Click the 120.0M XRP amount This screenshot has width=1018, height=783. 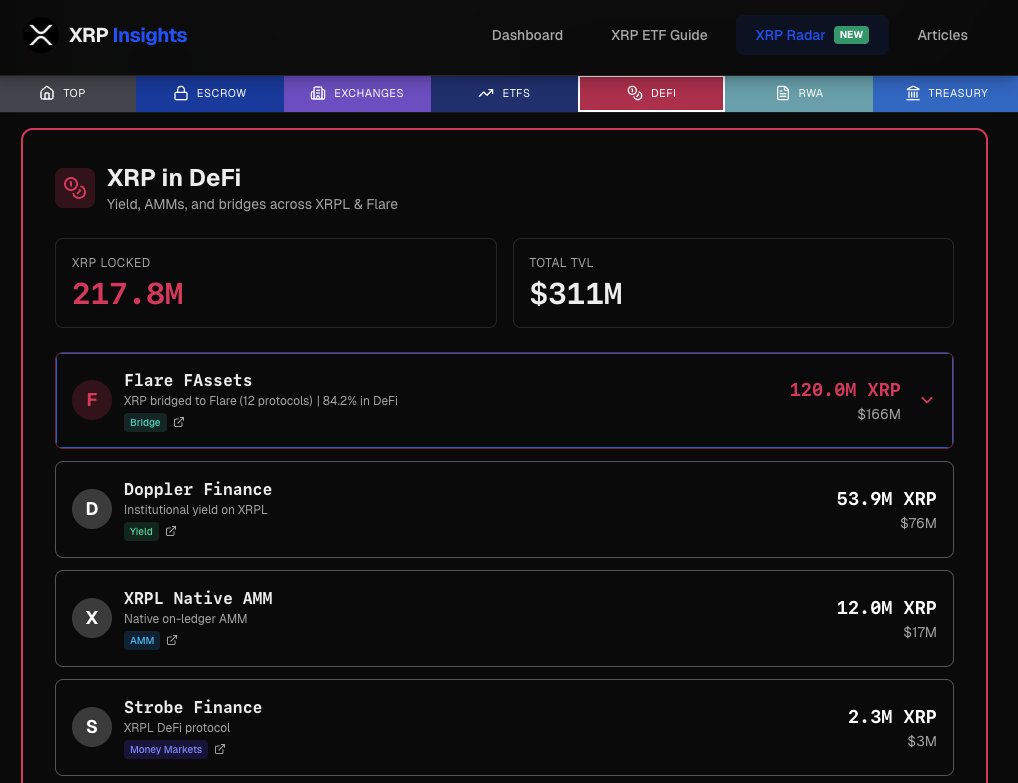coord(845,390)
